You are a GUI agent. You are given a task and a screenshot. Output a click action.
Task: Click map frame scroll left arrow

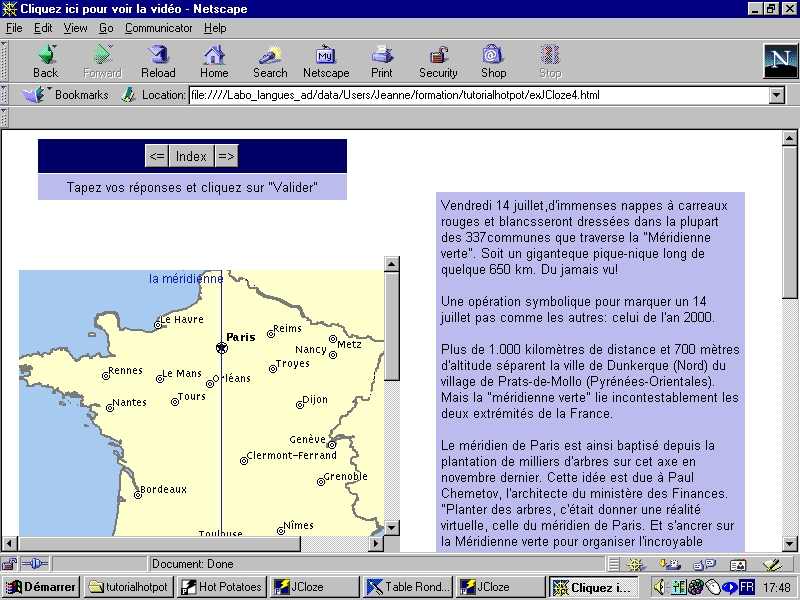click(x=10, y=543)
